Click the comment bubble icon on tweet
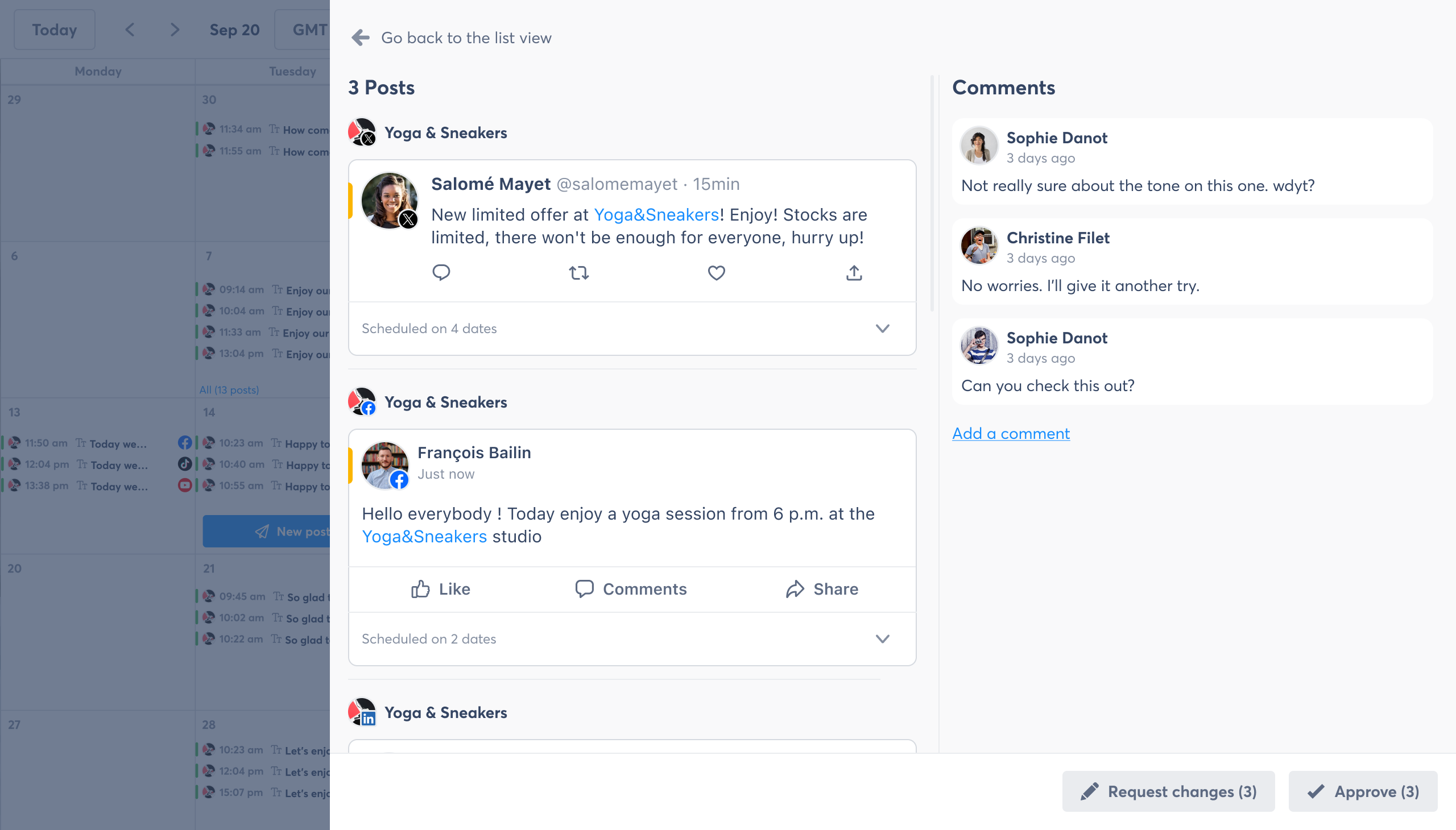This screenshot has height=830, width=1456. pos(441,272)
